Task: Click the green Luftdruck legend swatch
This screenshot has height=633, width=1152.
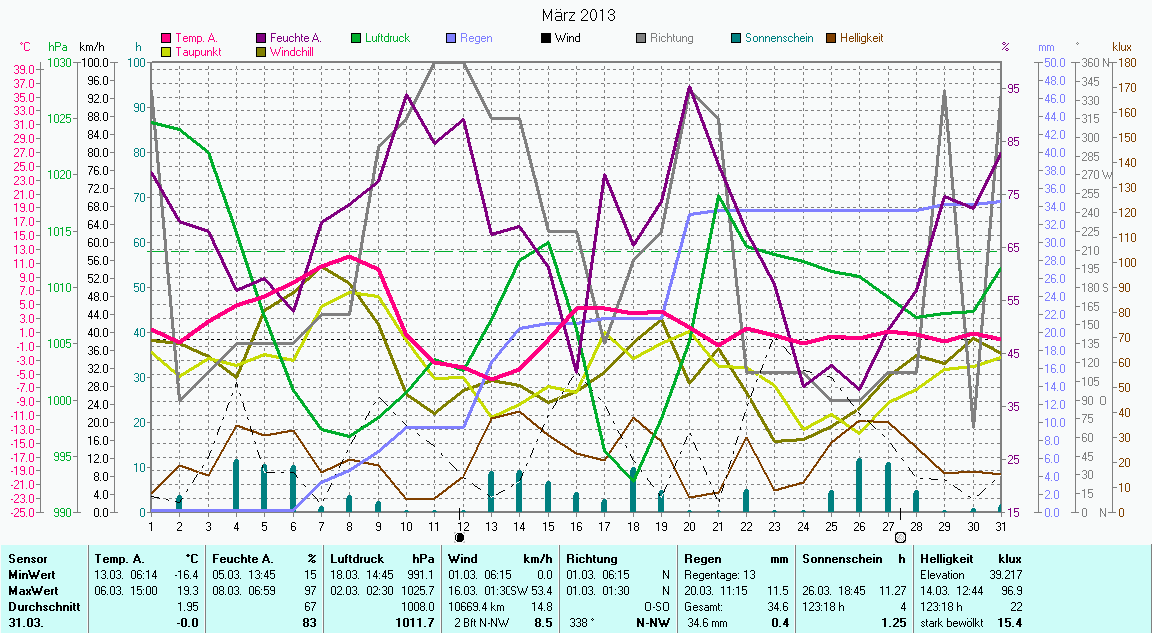Action: (357, 39)
